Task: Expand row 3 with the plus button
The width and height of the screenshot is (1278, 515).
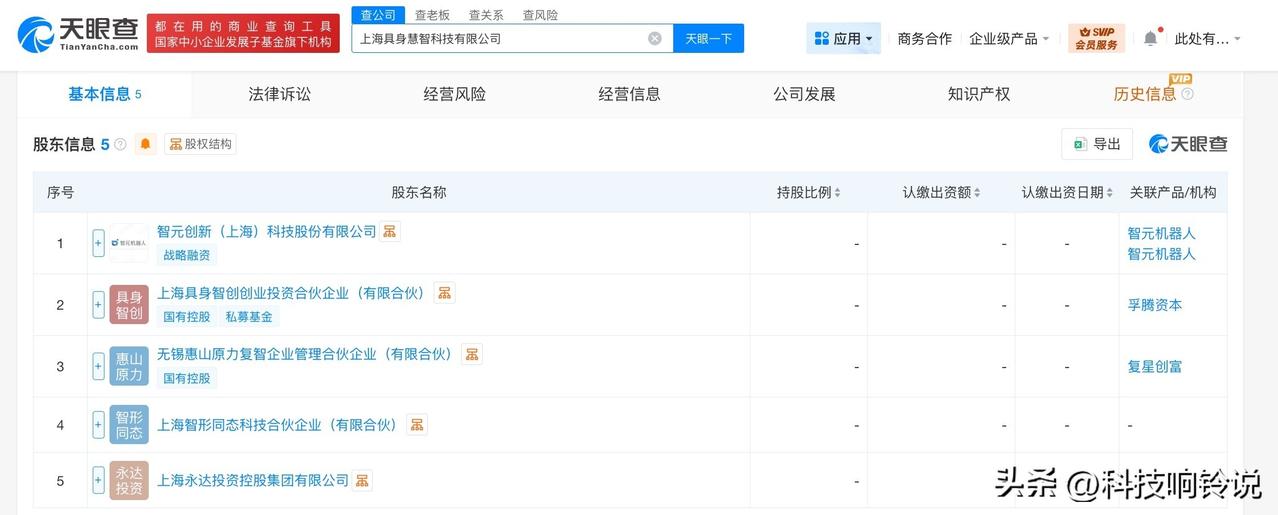Action: (x=98, y=366)
